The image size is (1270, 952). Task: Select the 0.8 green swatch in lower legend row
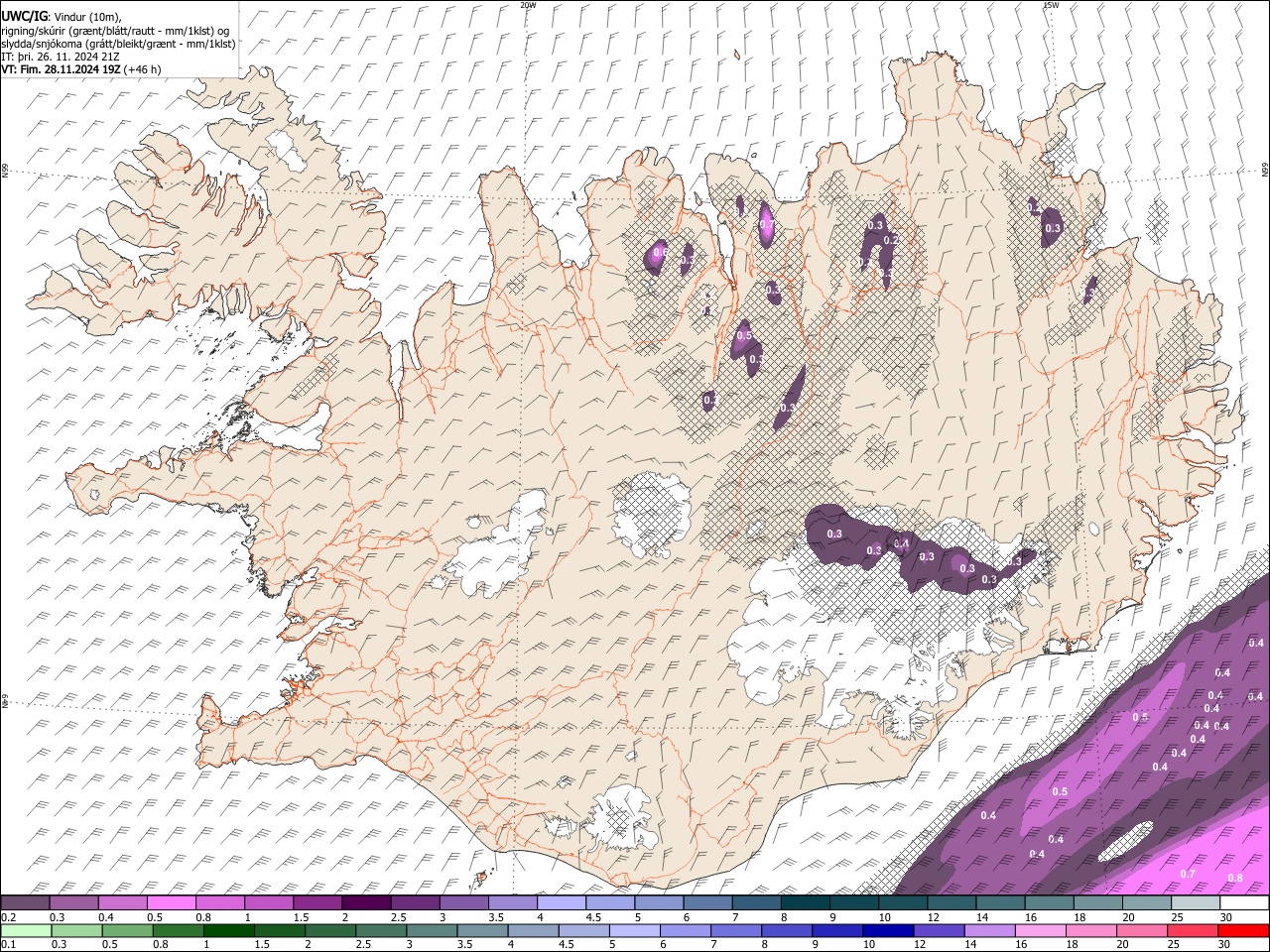pyautogui.click(x=178, y=930)
